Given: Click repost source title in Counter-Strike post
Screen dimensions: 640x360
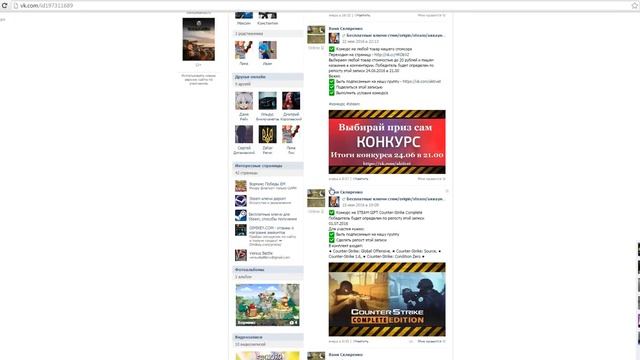Looking at the screenshot, I should (x=396, y=199).
